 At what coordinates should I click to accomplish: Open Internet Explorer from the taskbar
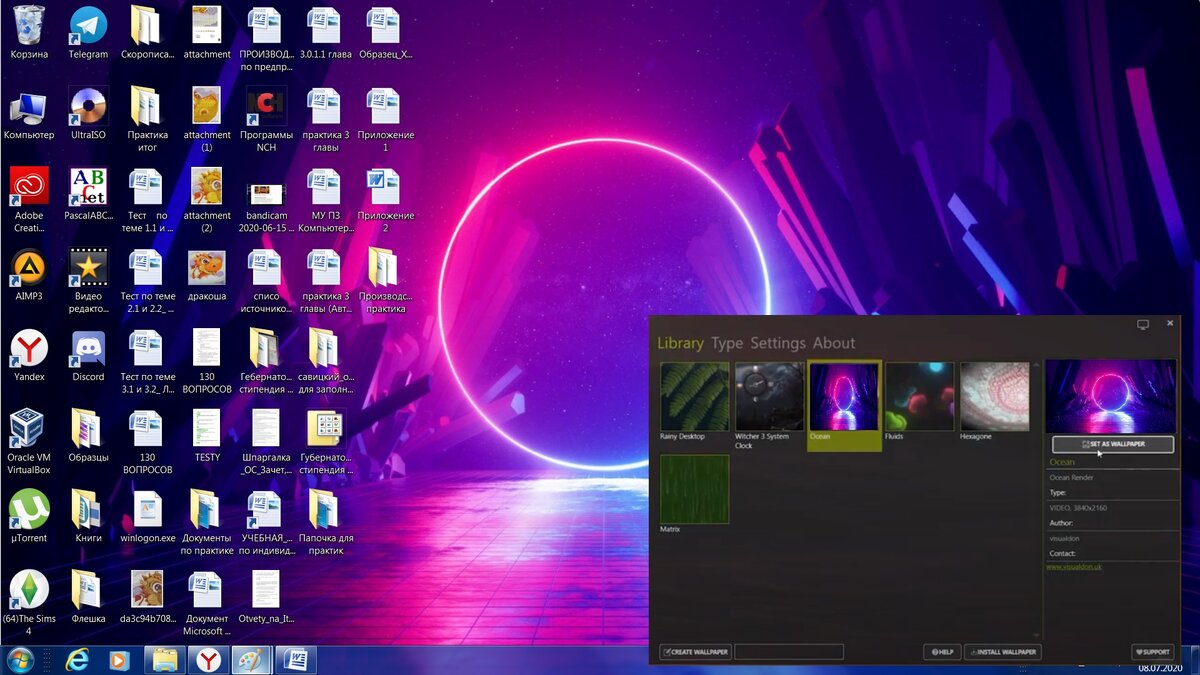pyautogui.click(x=77, y=660)
